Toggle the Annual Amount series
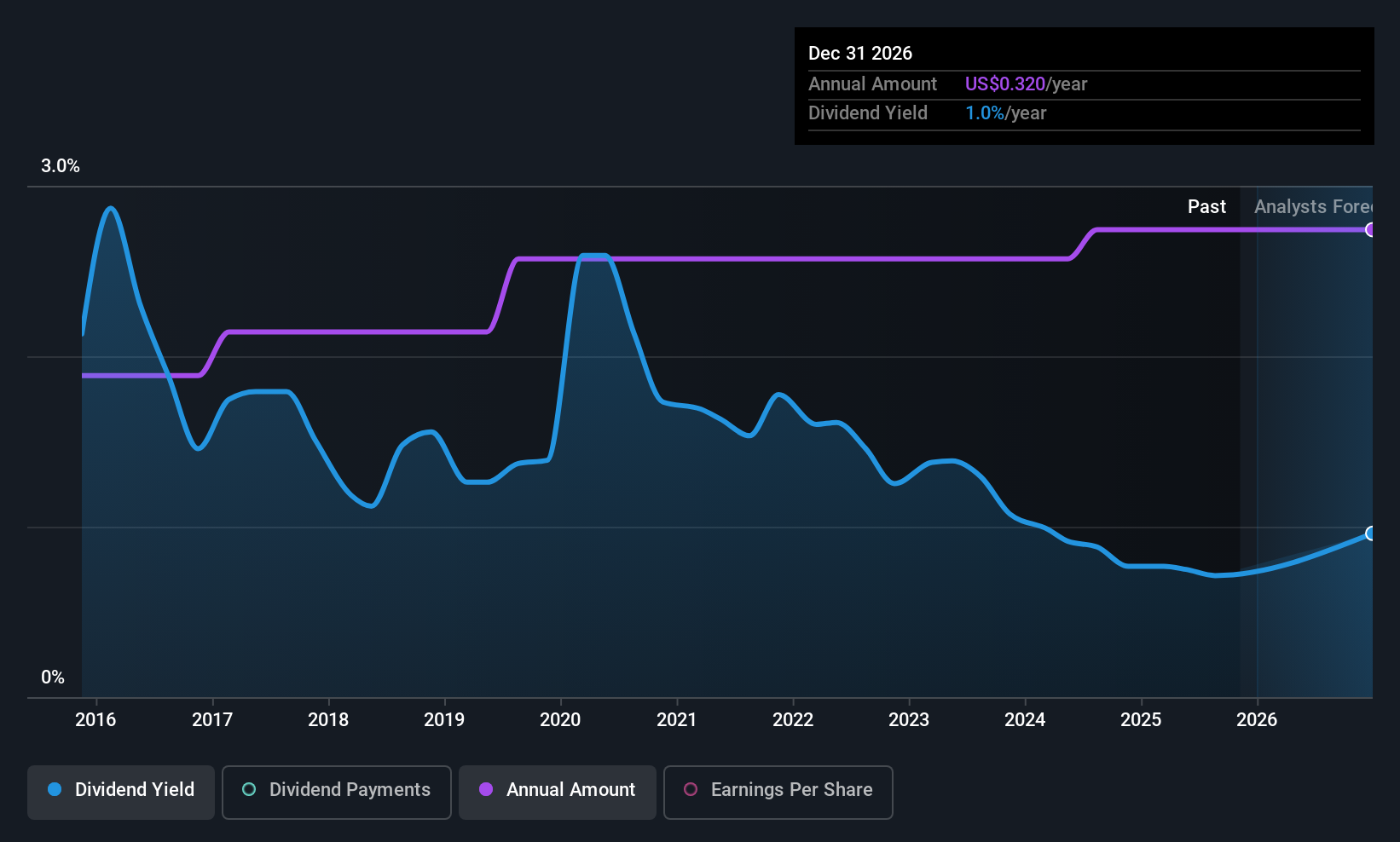1400x842 pixels. [558, 793]
